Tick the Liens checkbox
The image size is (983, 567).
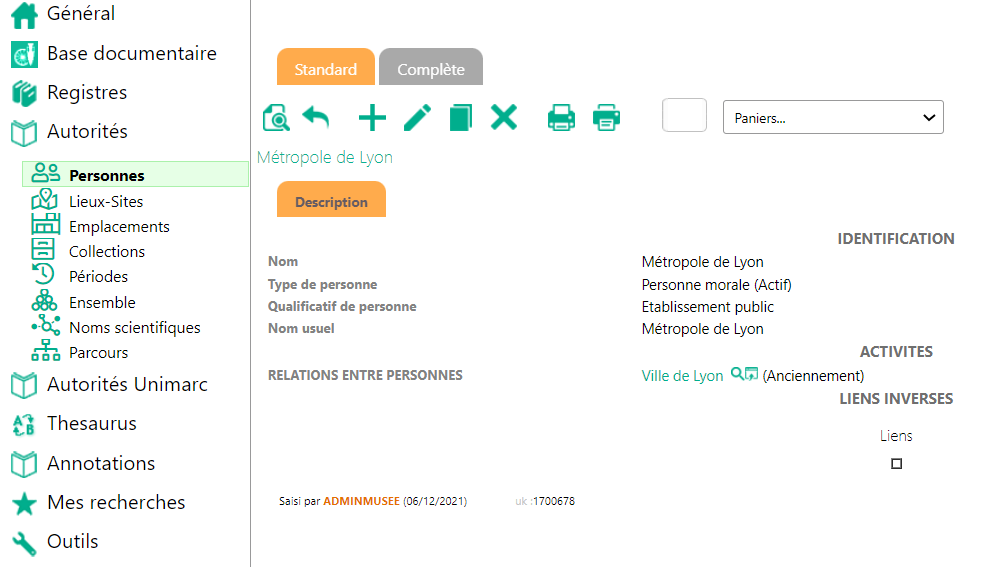pyautogui.click(x=896, y=464)
